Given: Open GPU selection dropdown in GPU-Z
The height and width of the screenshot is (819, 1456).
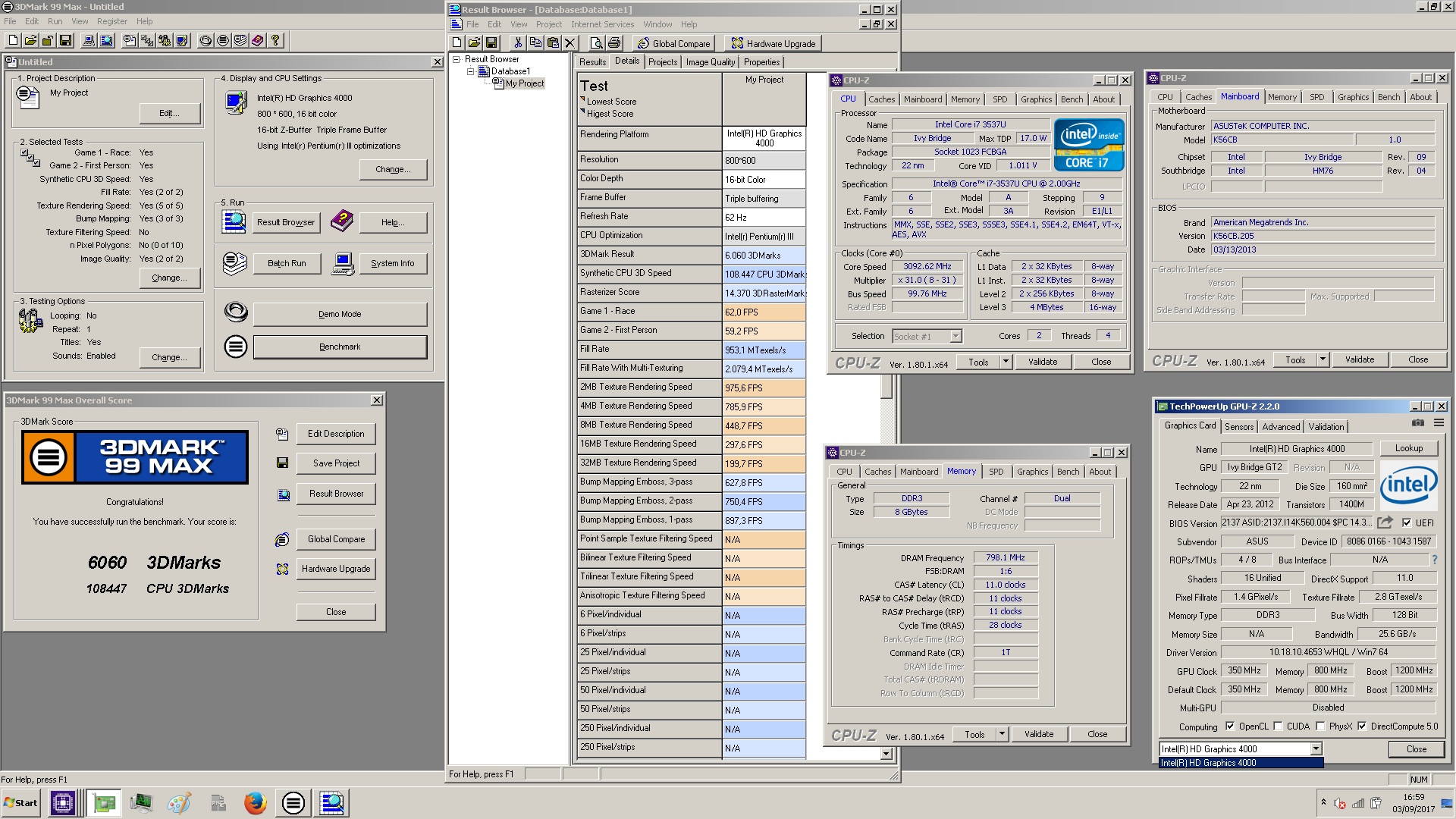Looking at the screenshot, I should (1316, 749).
